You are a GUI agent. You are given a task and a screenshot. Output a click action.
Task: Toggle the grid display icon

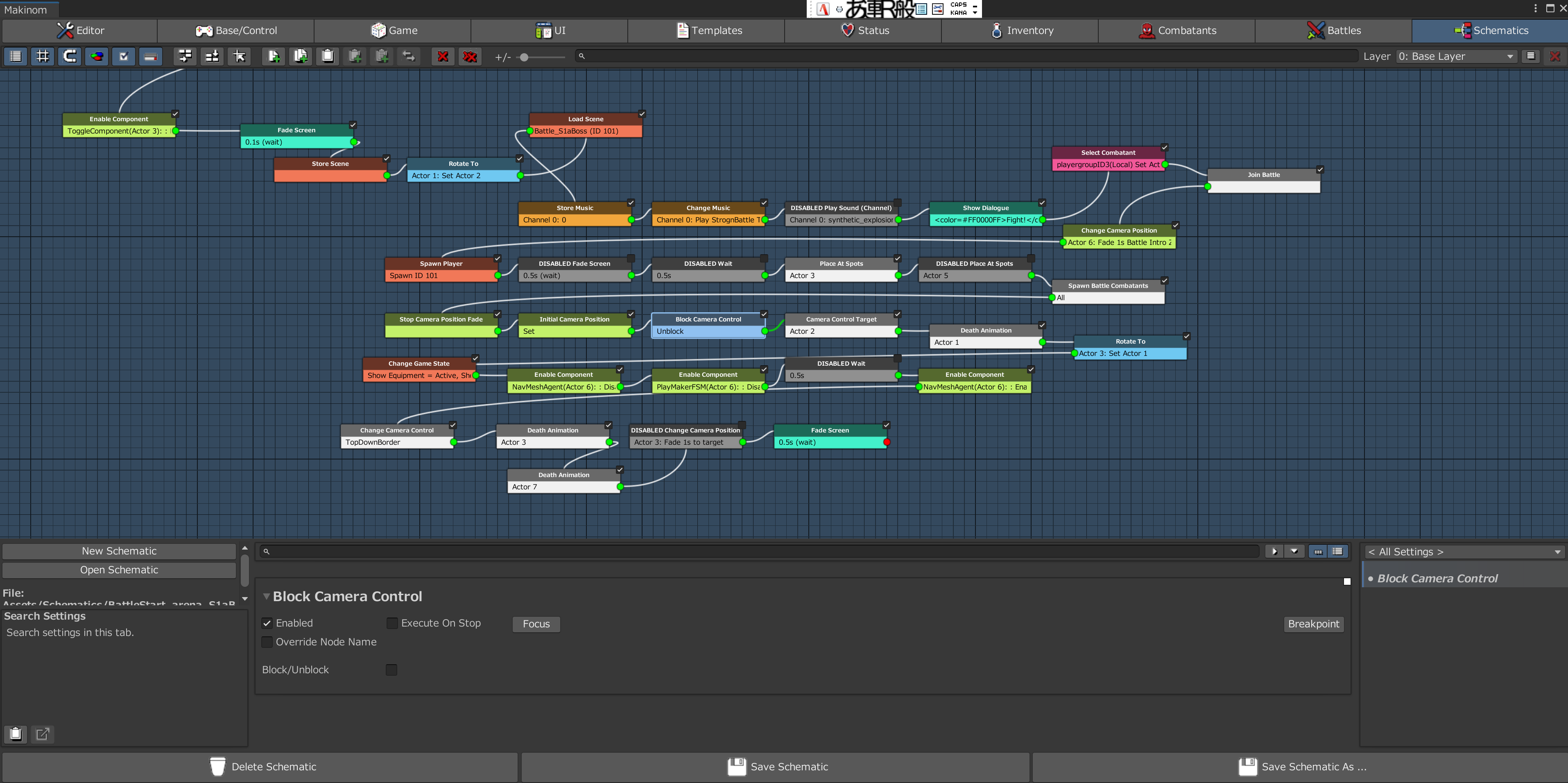[x=43, y=57]
